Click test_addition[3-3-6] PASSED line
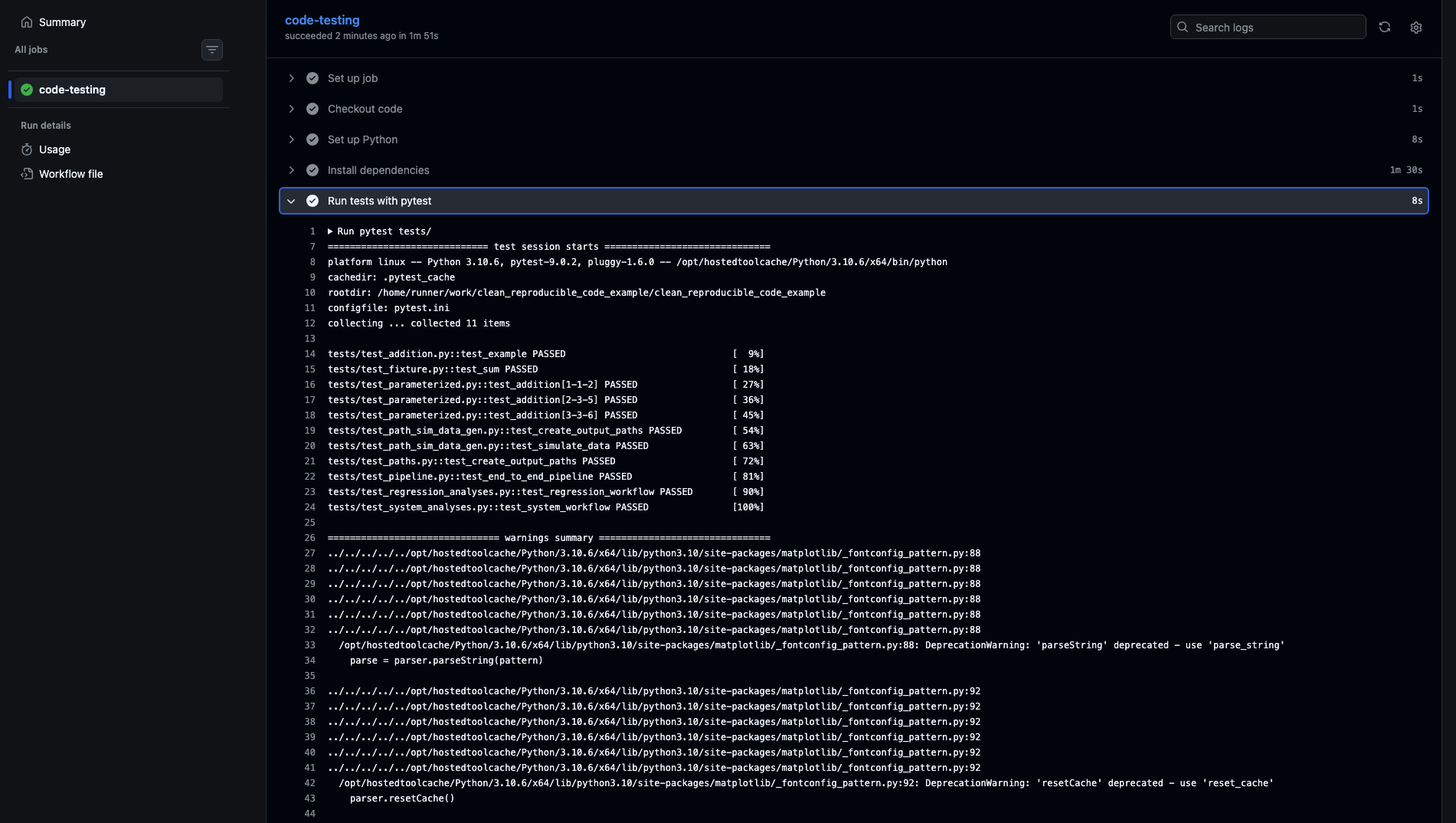This screenshot has height=823, width=1456. [x=483, y=415]
